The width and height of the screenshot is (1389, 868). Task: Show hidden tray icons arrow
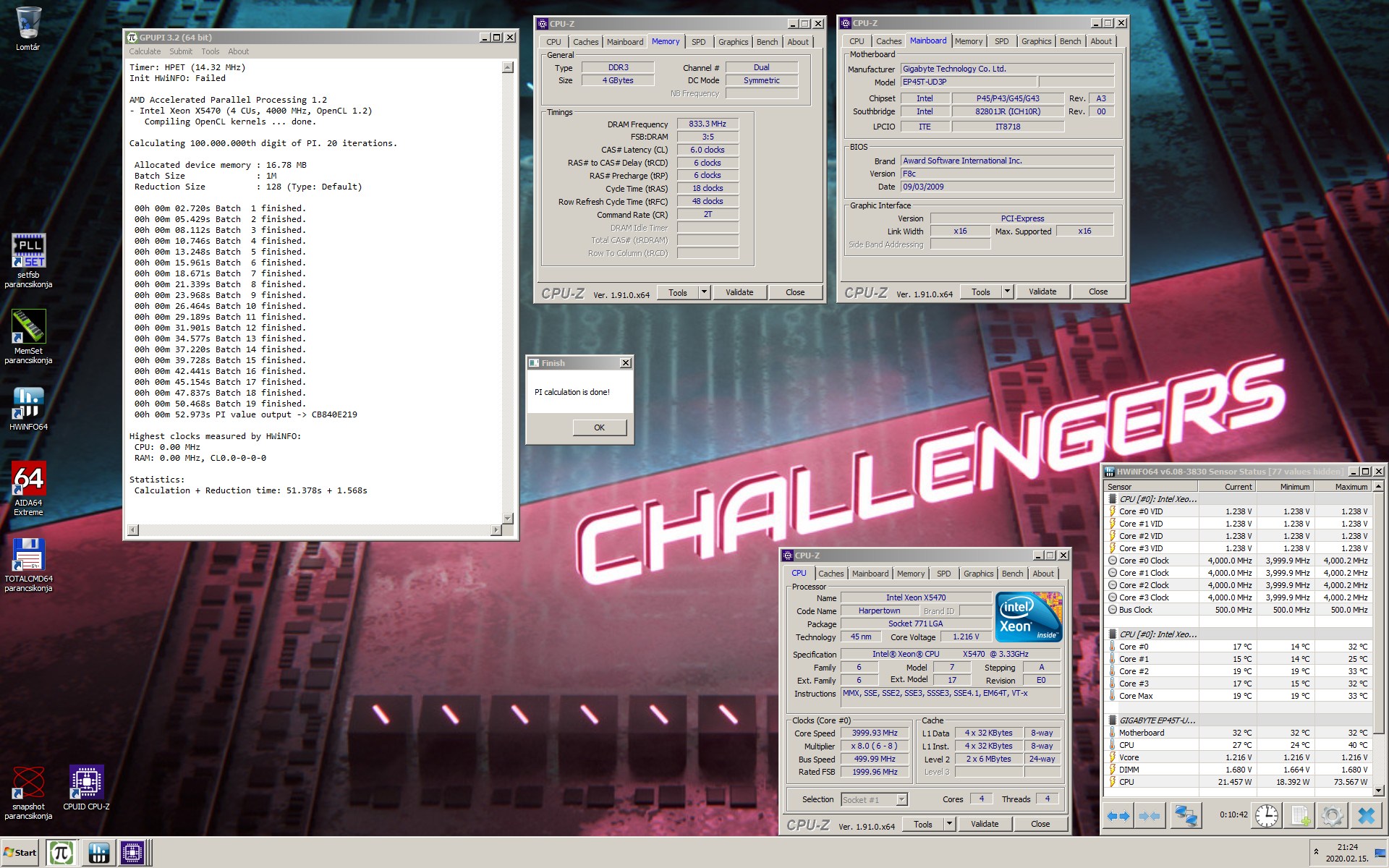pos(1316,852)
